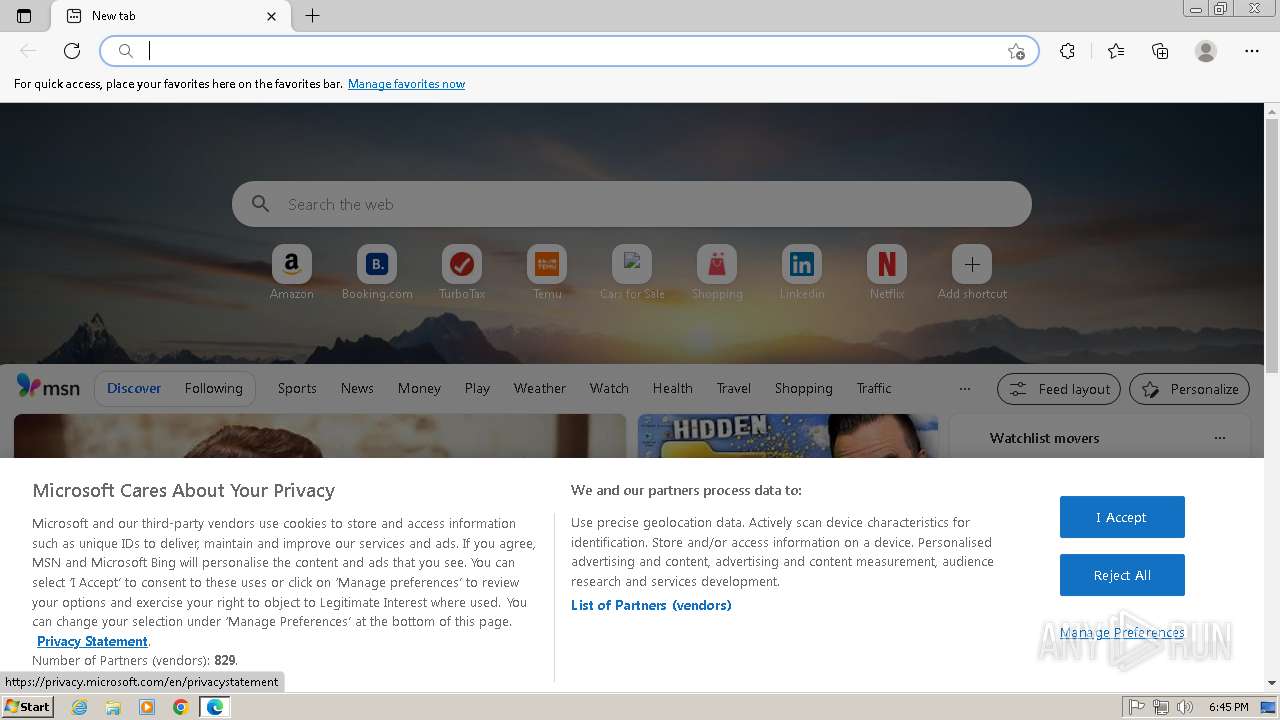
Task: Click the volume tray icon
Action: [x=1185, y=707]
